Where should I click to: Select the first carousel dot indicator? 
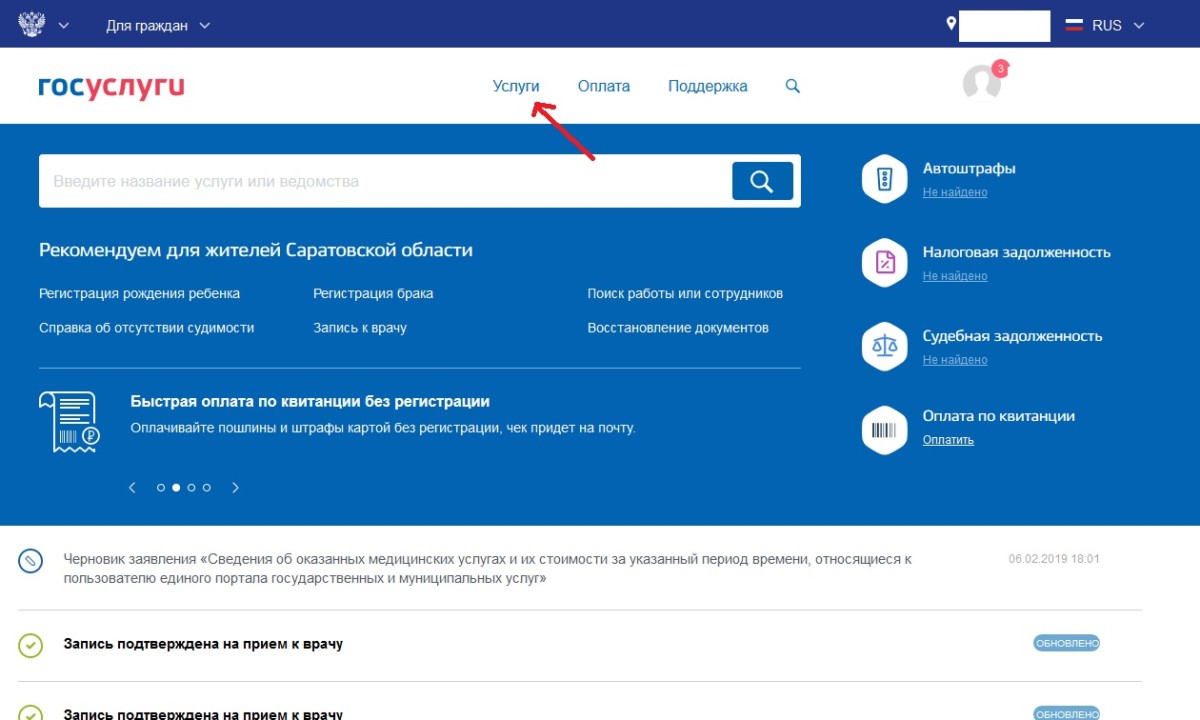(x=161, y=488)
